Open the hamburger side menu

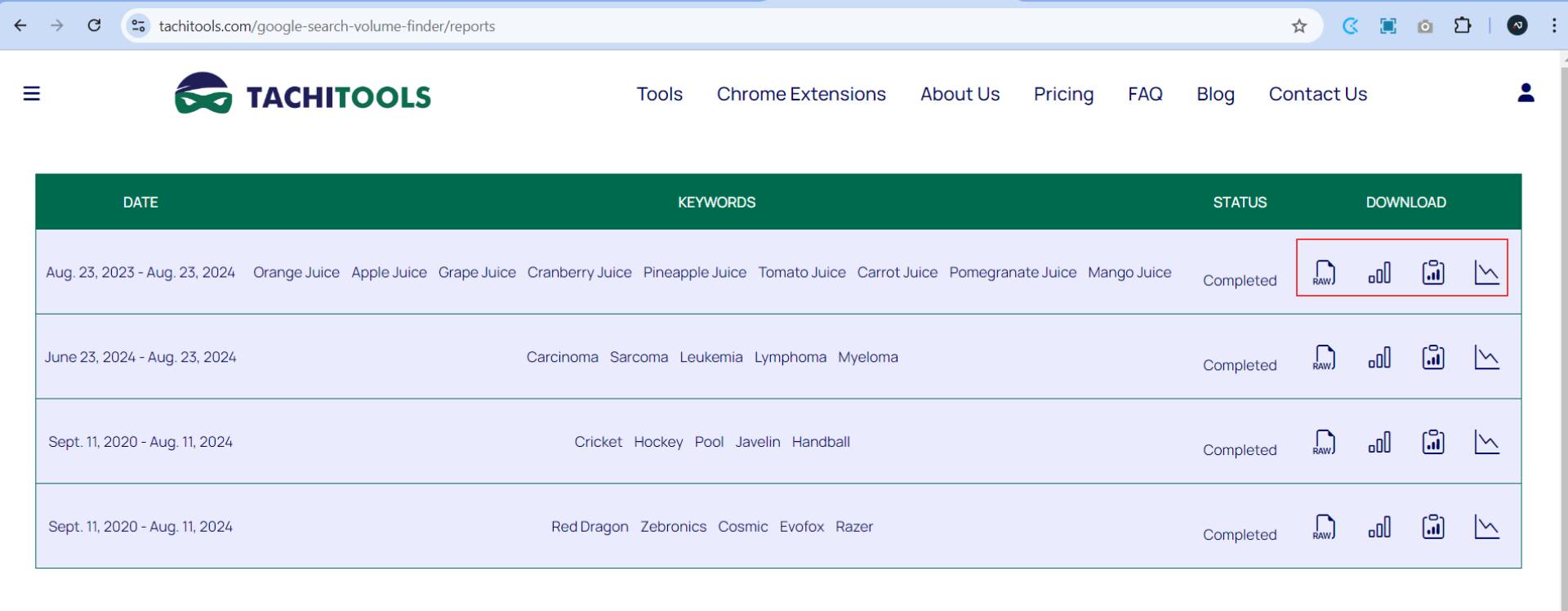32,94
